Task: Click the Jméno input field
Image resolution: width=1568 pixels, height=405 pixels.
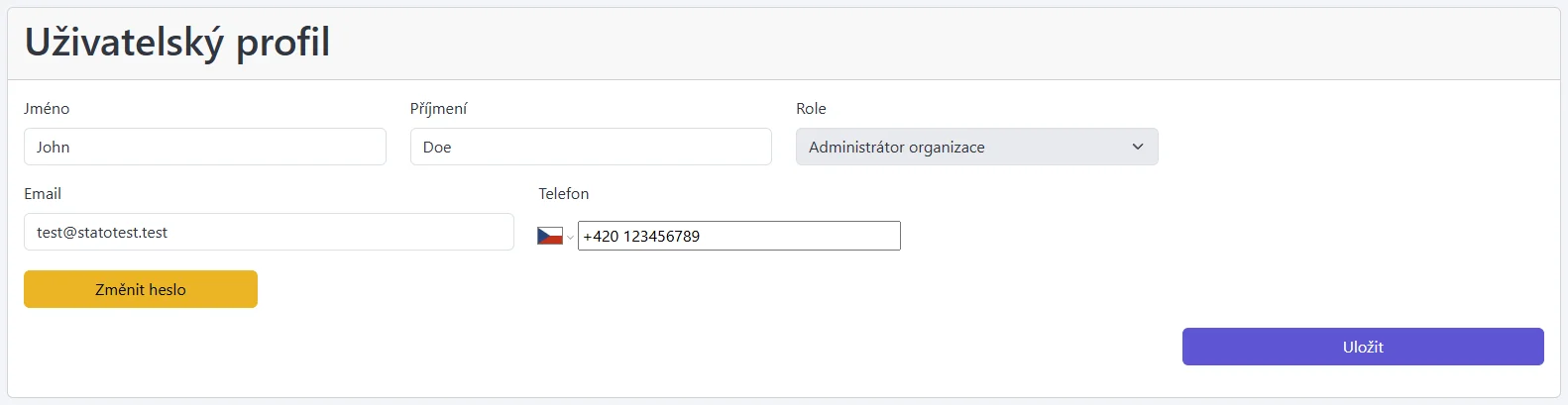Action: [x=204, y=147]
